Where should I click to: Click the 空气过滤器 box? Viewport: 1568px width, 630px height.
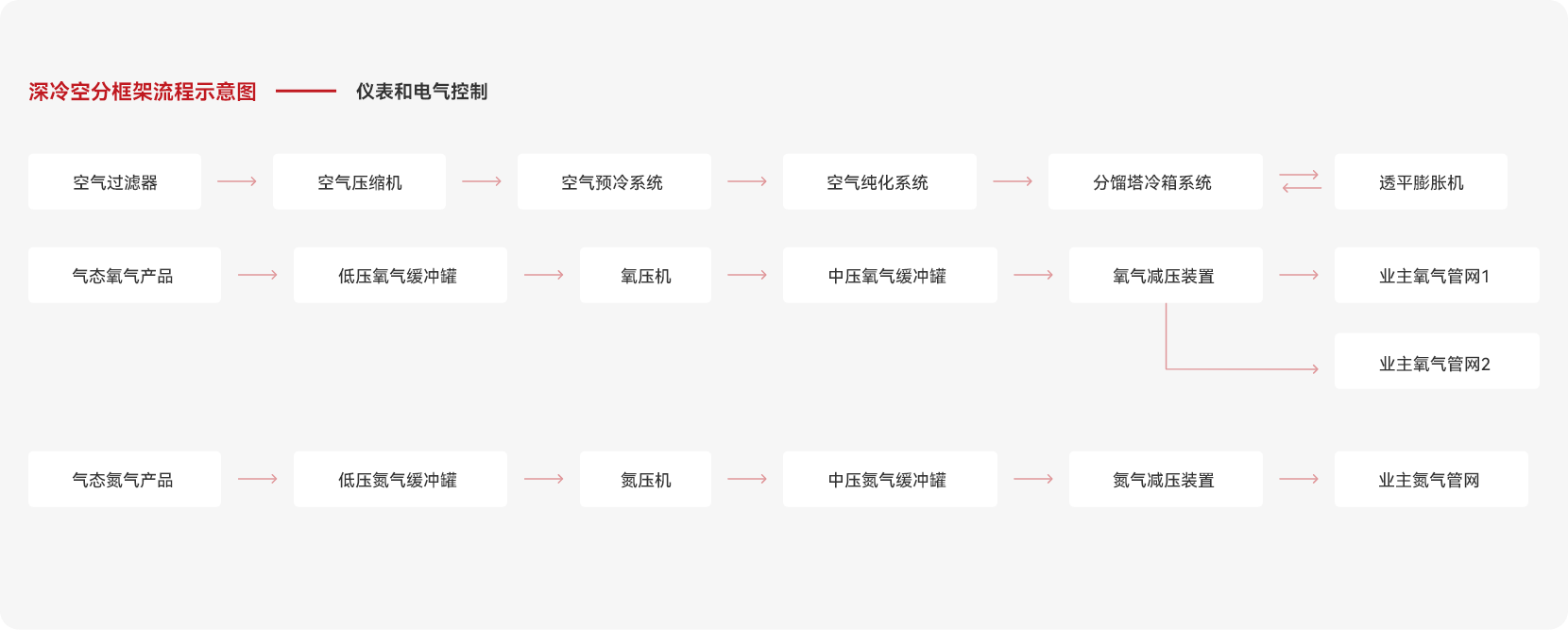point(114,182)
